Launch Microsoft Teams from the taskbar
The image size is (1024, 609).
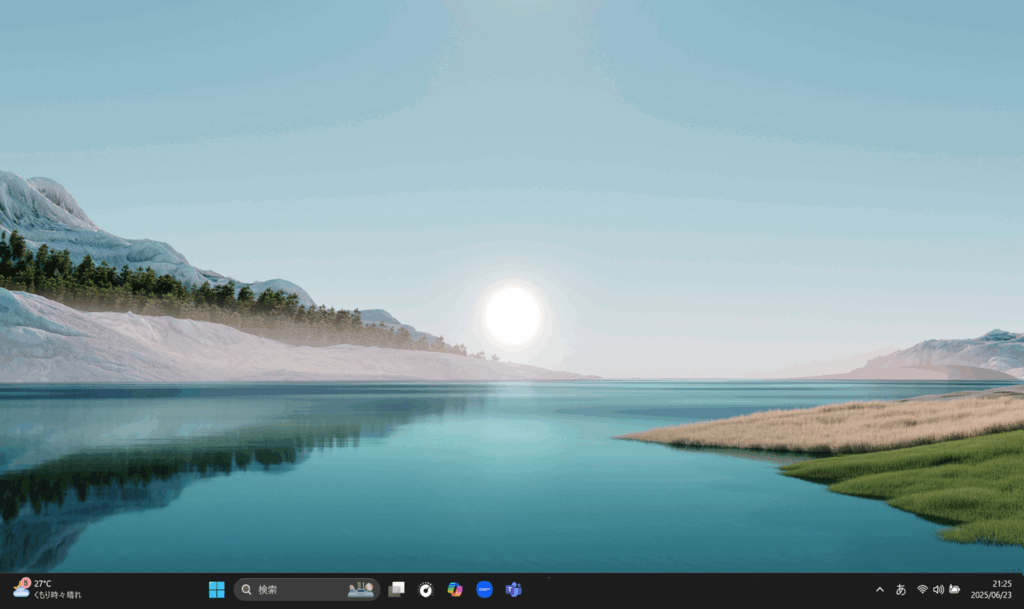(x=514, y=589)
